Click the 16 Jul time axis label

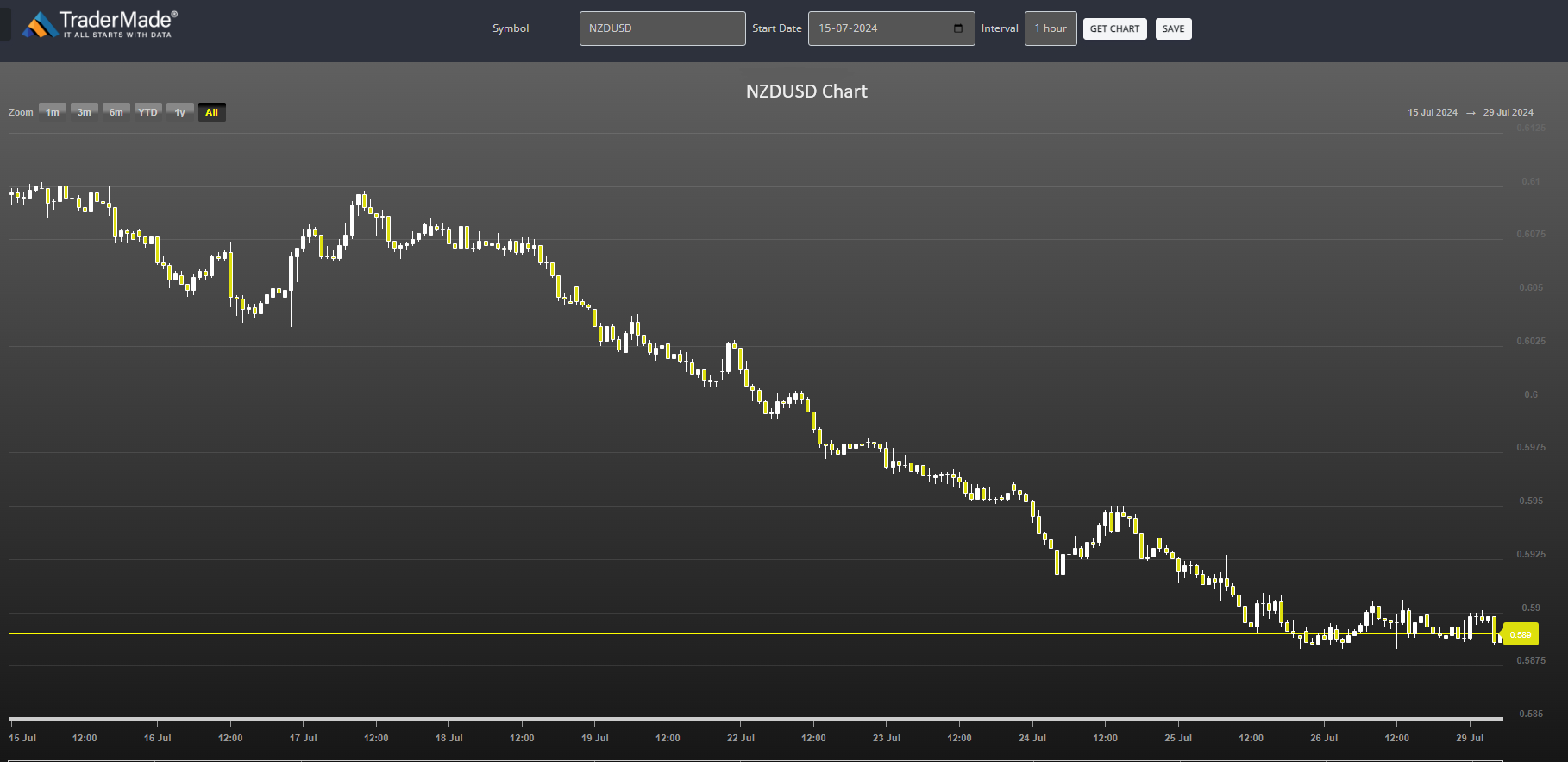(x=157, y=738)
